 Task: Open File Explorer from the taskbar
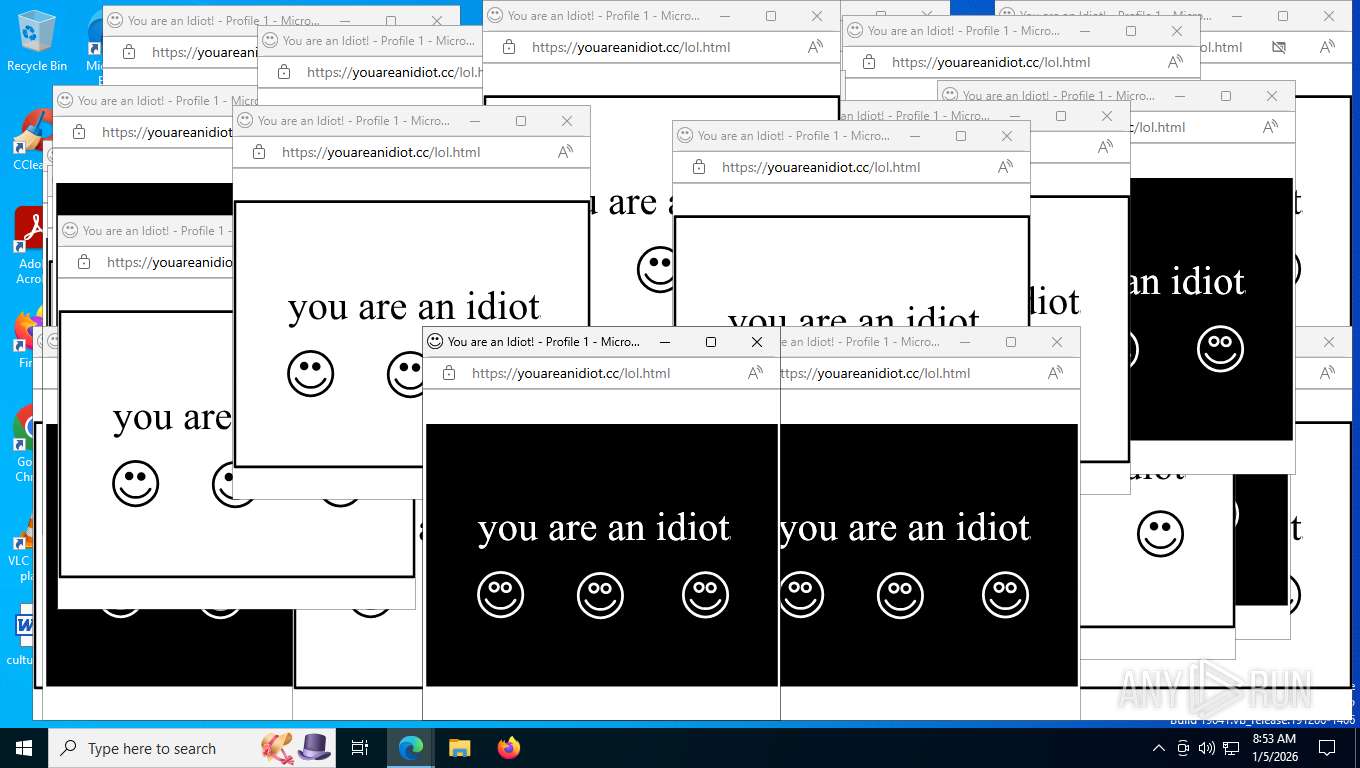(x=459, y=748)
